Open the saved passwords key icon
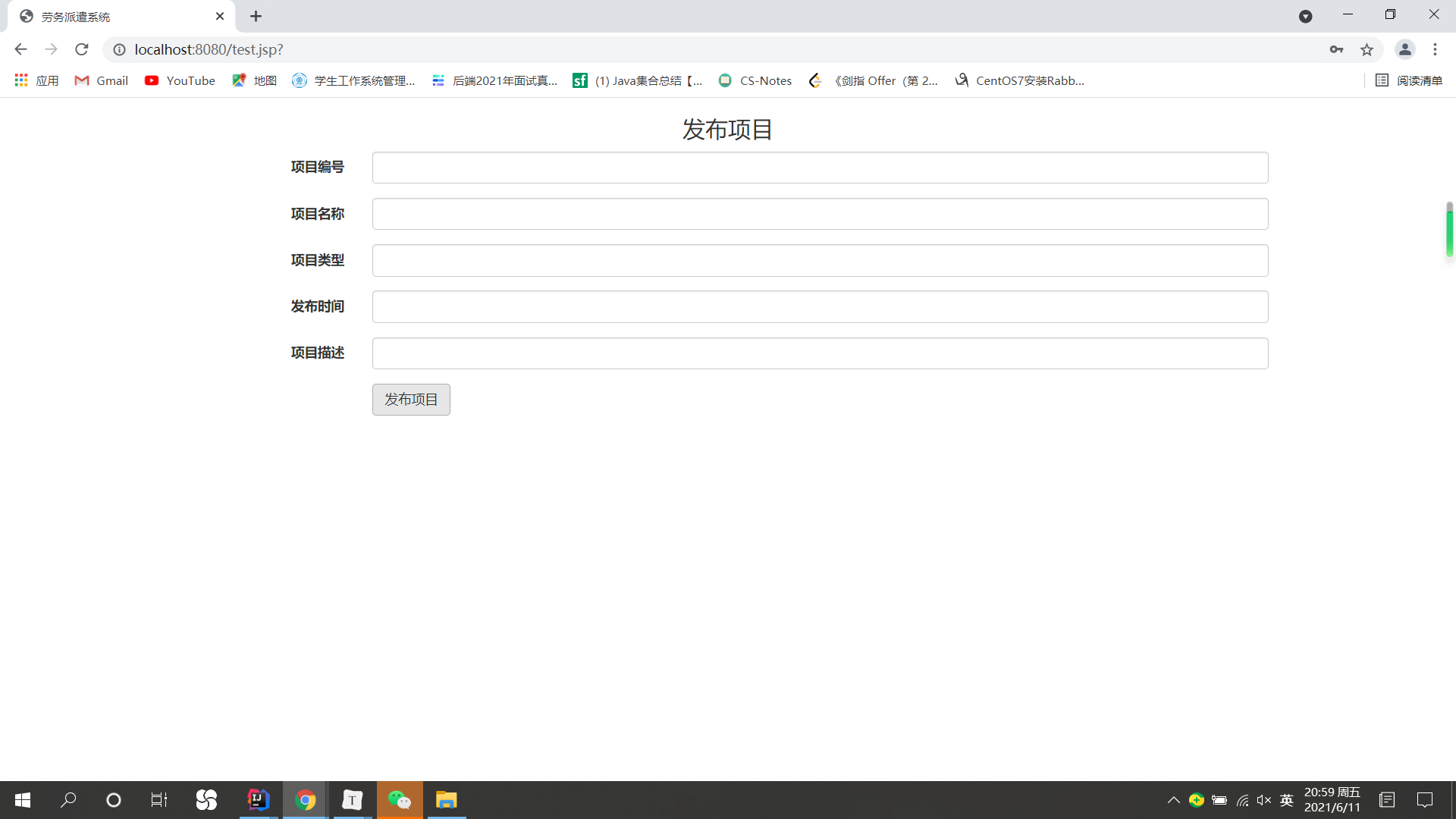 1336,49
